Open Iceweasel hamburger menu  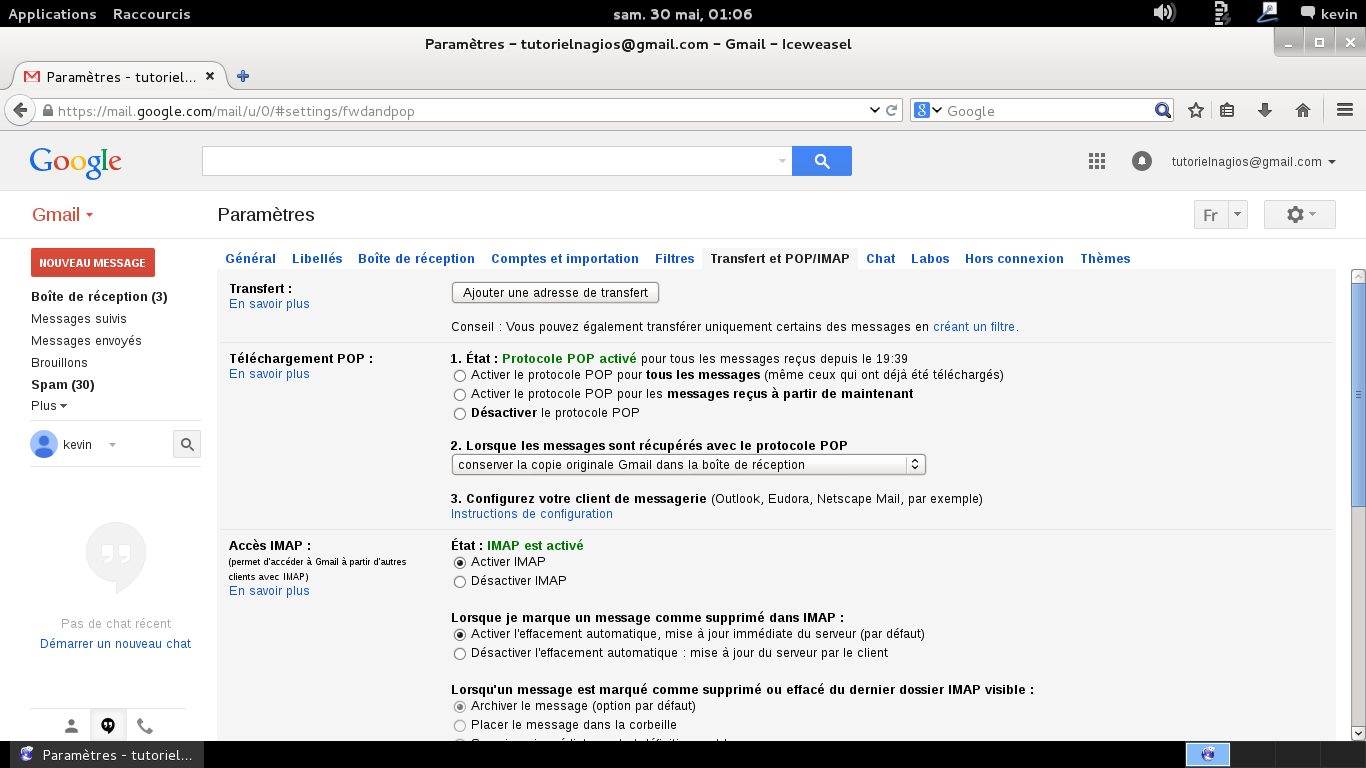tap(1344, 110)
